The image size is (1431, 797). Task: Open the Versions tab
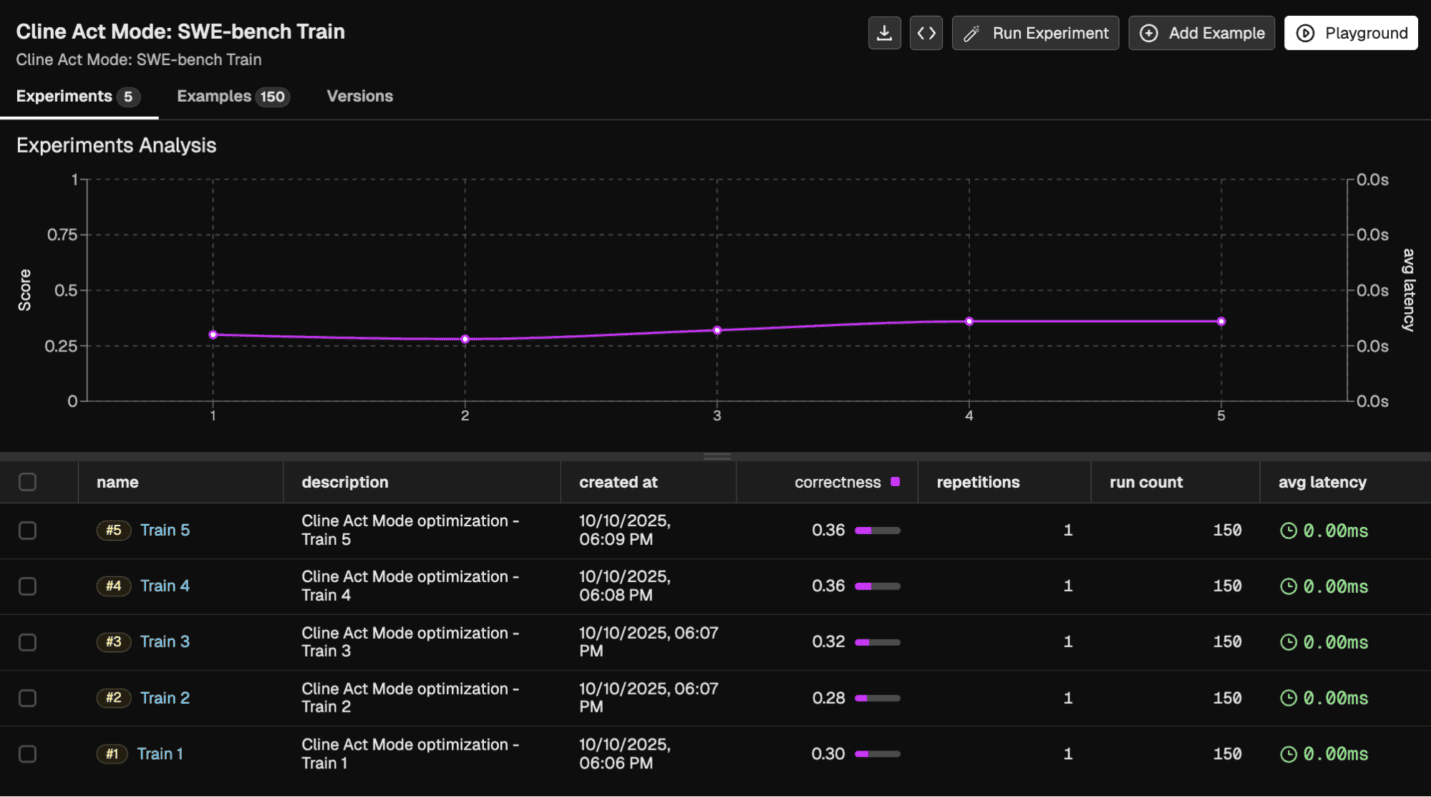(x=359, y=96)
